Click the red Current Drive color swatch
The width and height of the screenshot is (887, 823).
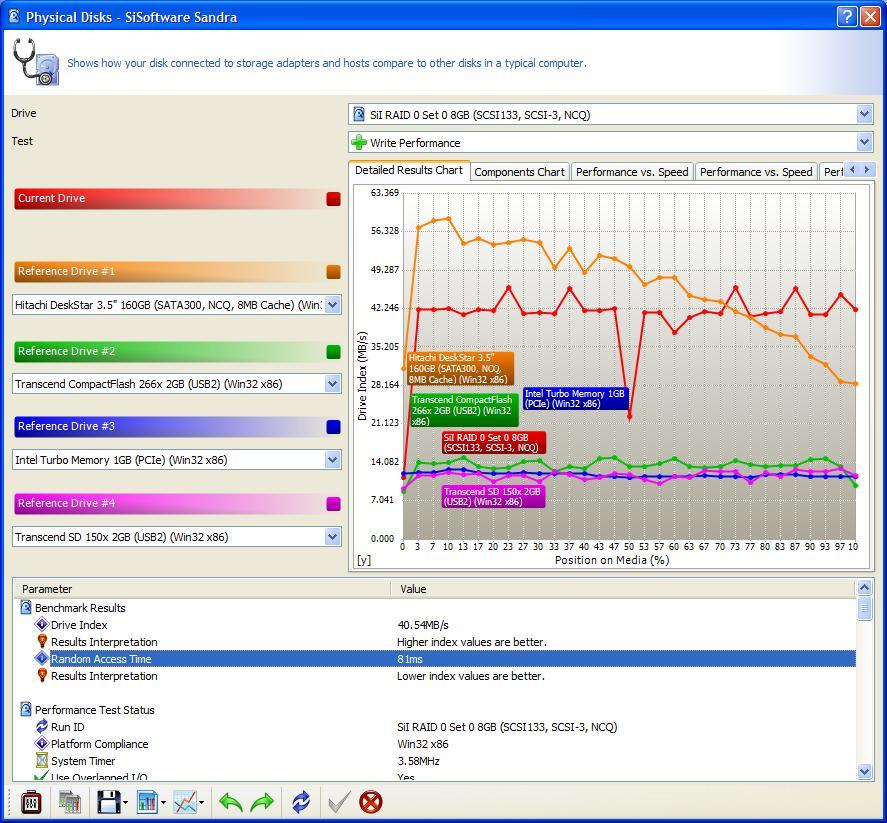pos(333,199)
